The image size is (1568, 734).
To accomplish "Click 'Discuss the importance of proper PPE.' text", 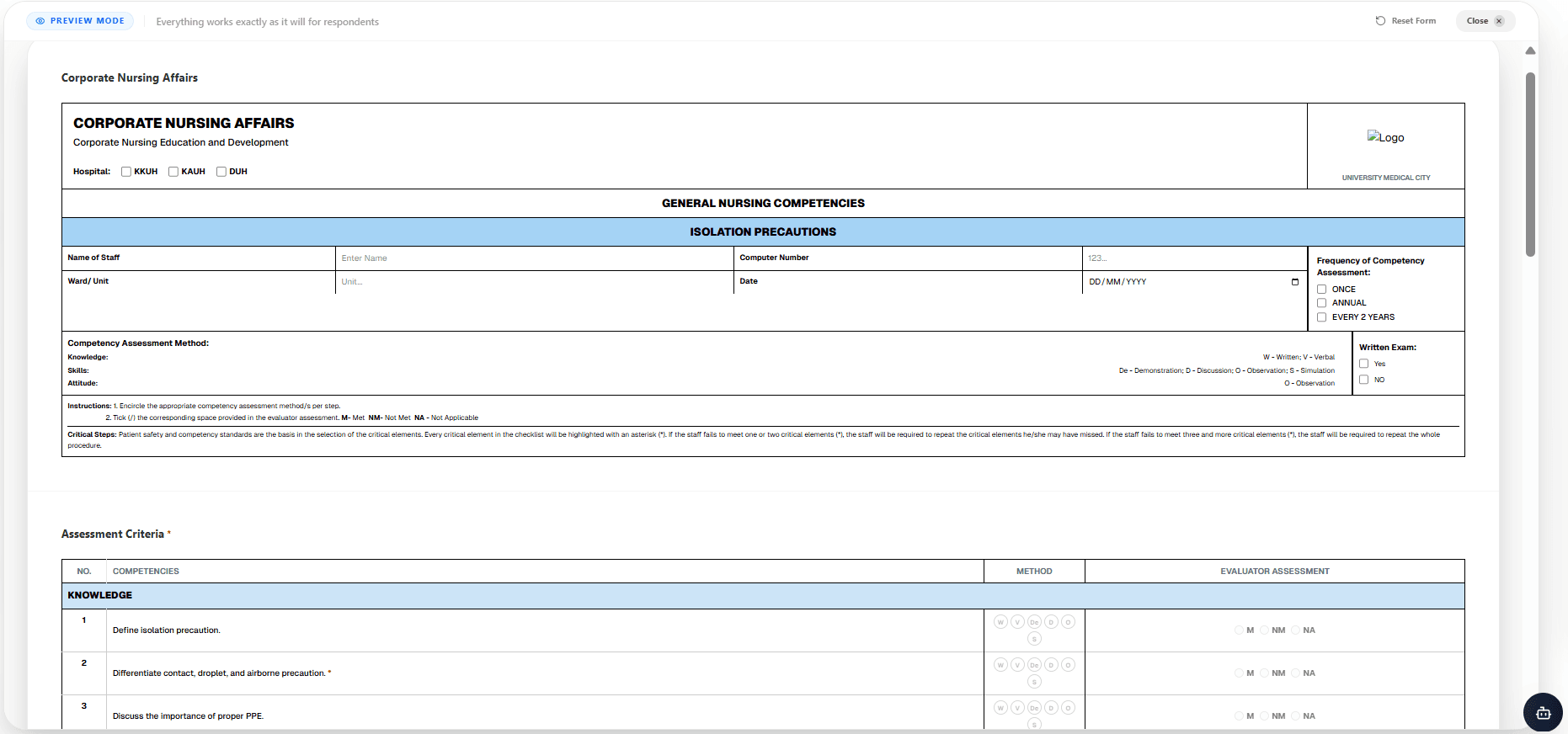I will pyautogui.click(x=189, y=716).
